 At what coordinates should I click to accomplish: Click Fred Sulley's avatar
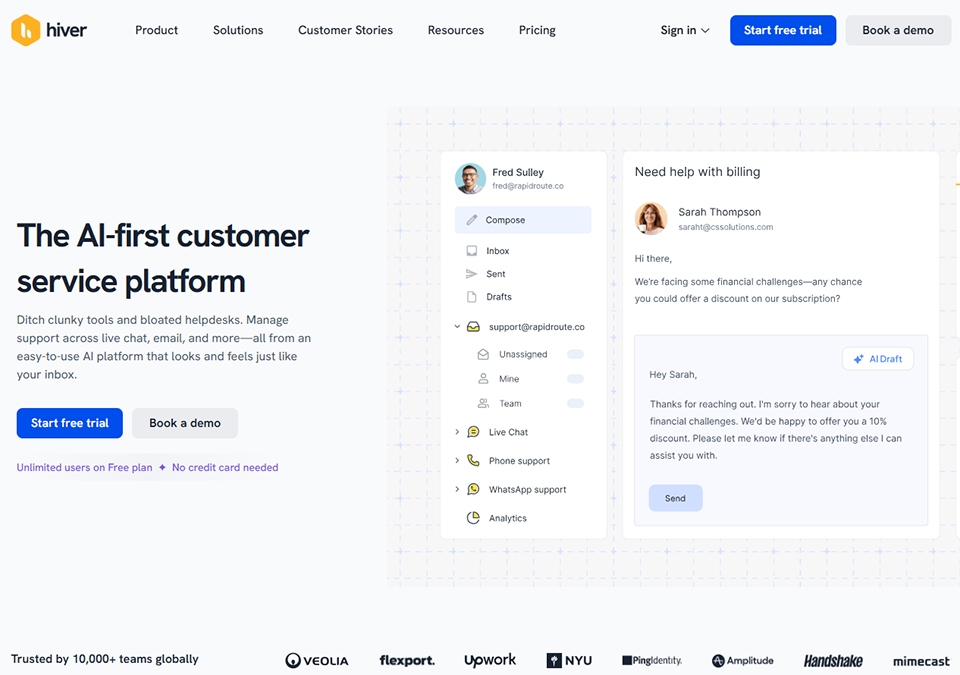point(470,178)
